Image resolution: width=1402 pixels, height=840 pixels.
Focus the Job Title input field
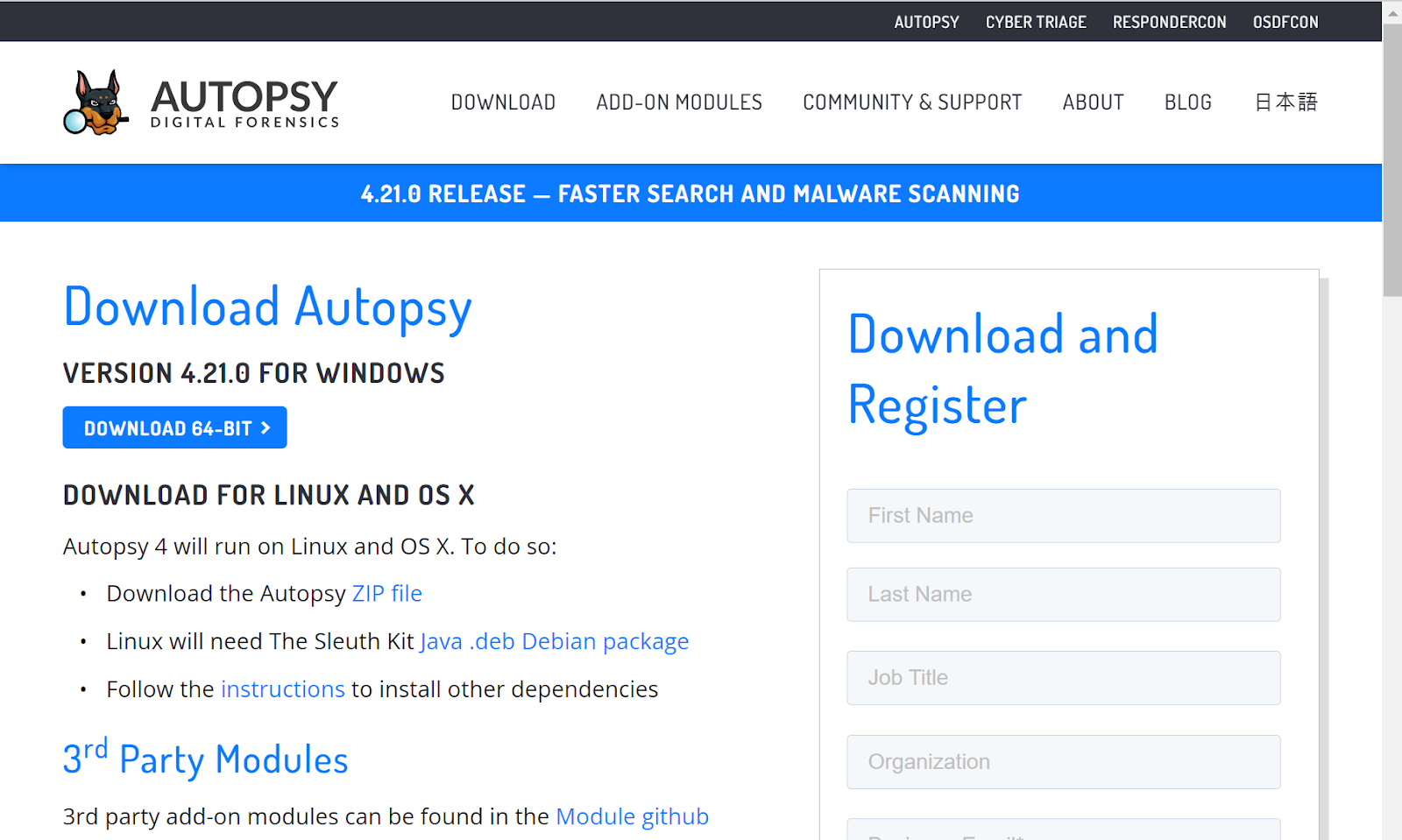[1063, 678]
